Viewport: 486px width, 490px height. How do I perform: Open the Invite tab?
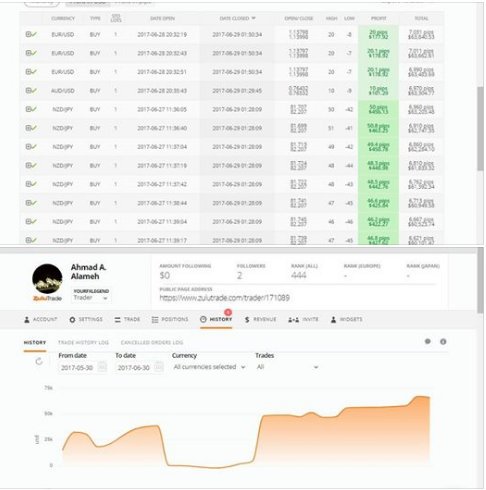tap(303, 319)
